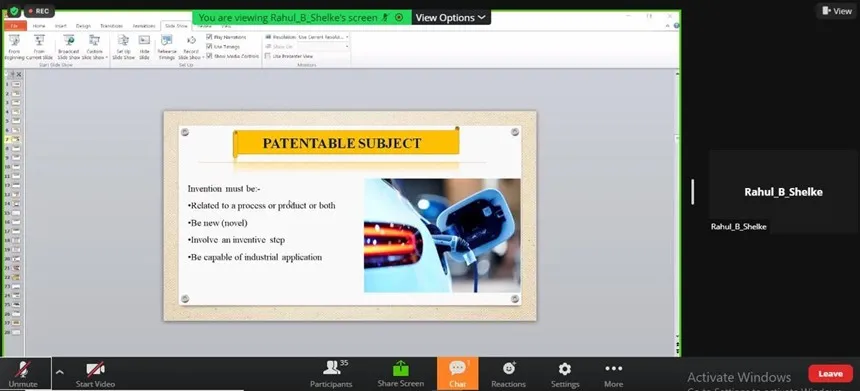Image resolution: width=860 pixels, height=391 pixels.
Task: Click the green encryption shield icon
Action: 14,11
